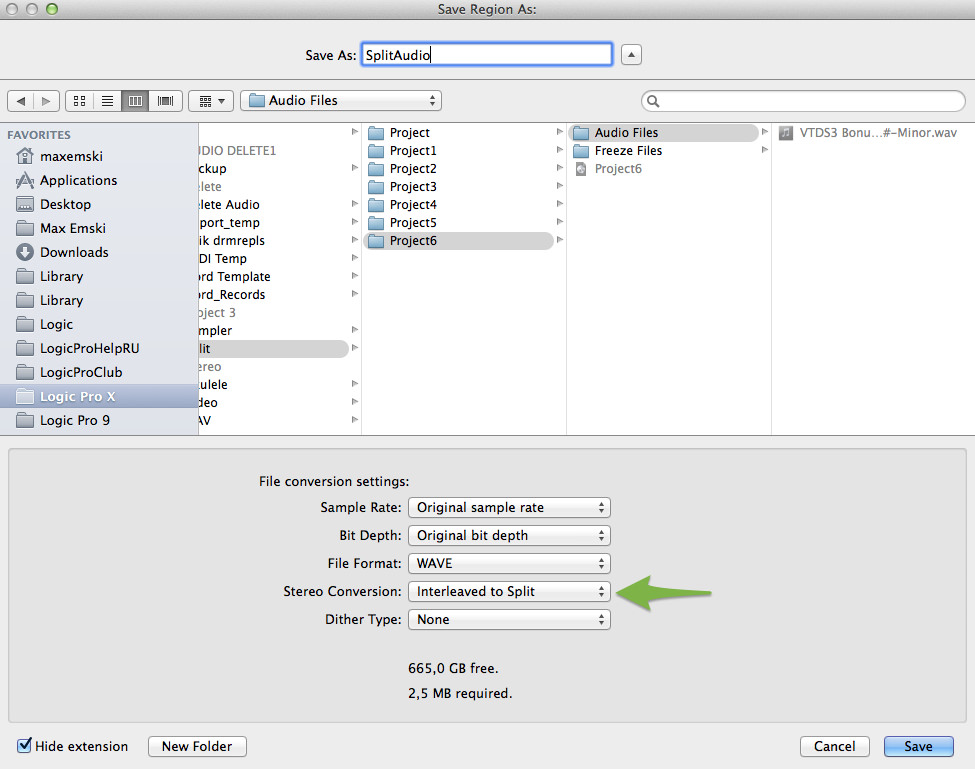
Task: Switch to list view
Action: pyautogui.click(x=107, y=100)
